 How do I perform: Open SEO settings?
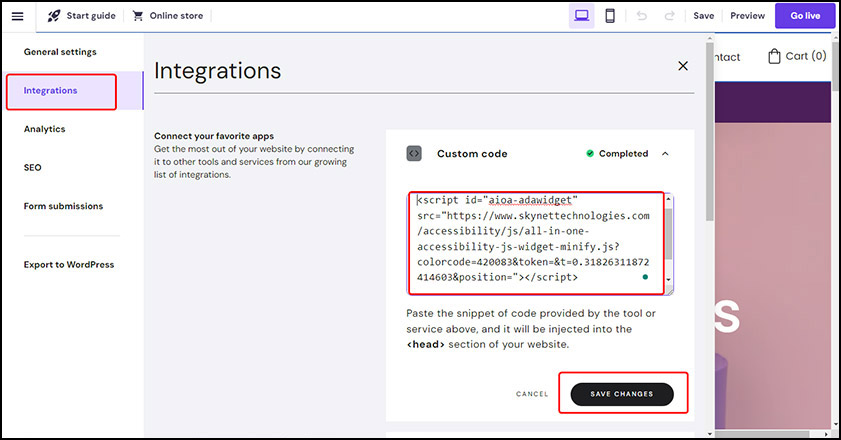click(33, 167)
